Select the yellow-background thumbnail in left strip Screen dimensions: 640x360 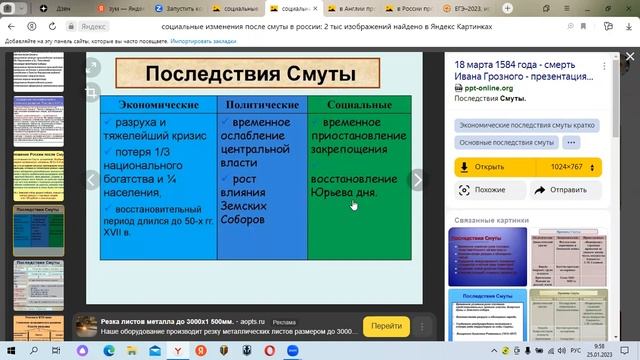[39, 176]
